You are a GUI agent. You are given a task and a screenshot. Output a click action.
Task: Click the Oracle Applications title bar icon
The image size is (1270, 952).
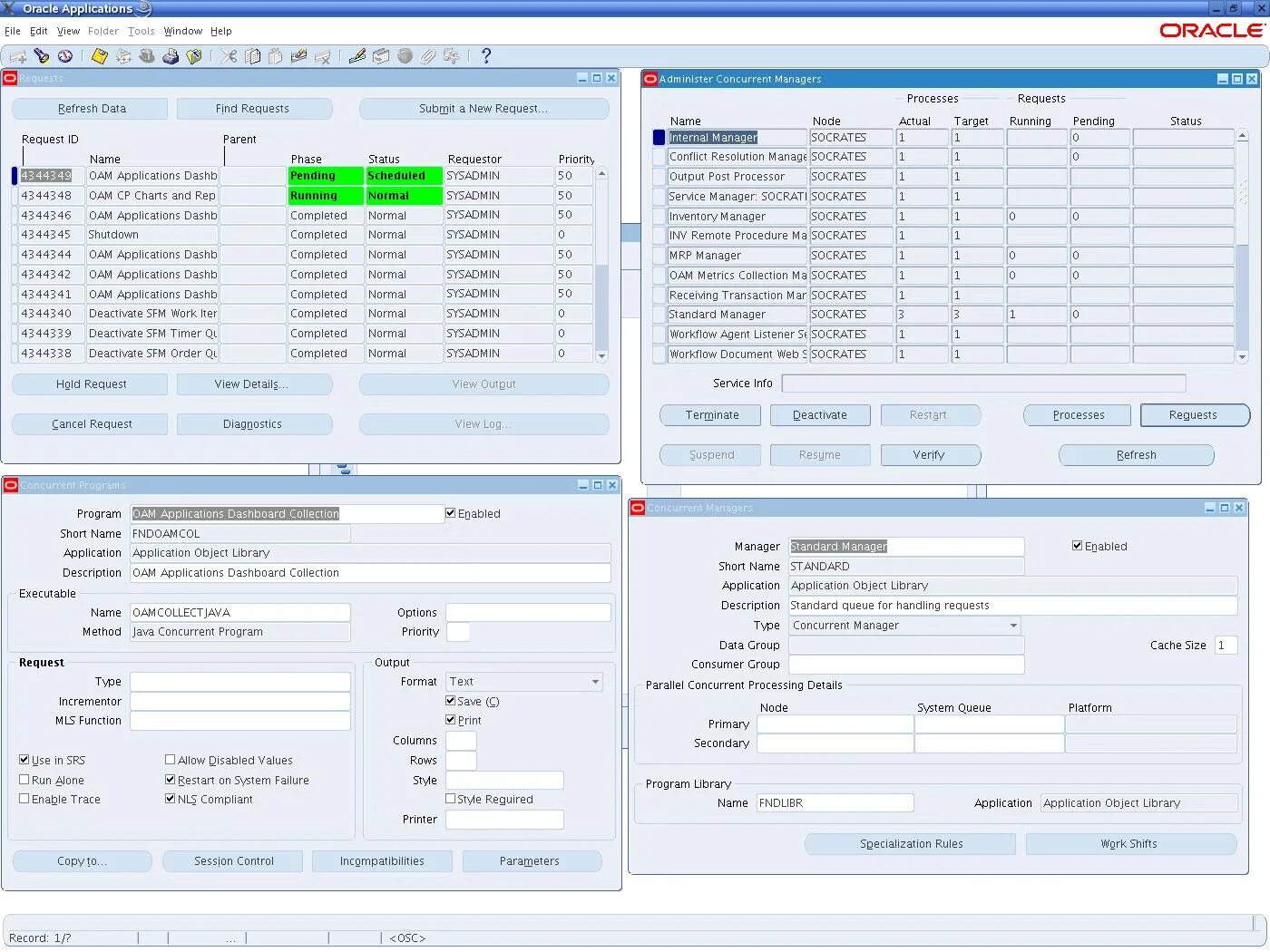pyautogui.click(x=9, y=8)
